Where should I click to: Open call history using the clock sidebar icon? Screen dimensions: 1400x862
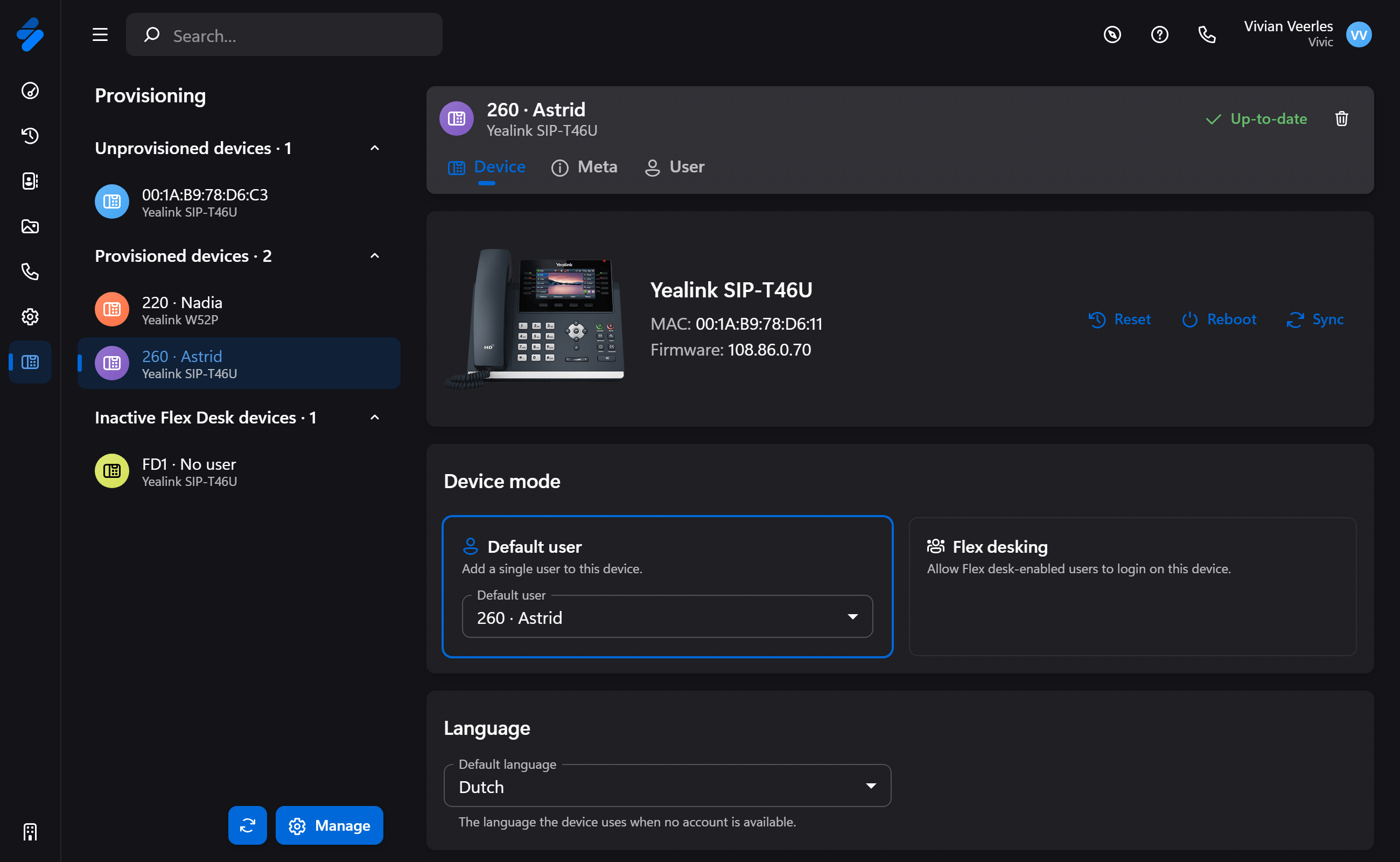pyautogui.click(x=30, y=136)
